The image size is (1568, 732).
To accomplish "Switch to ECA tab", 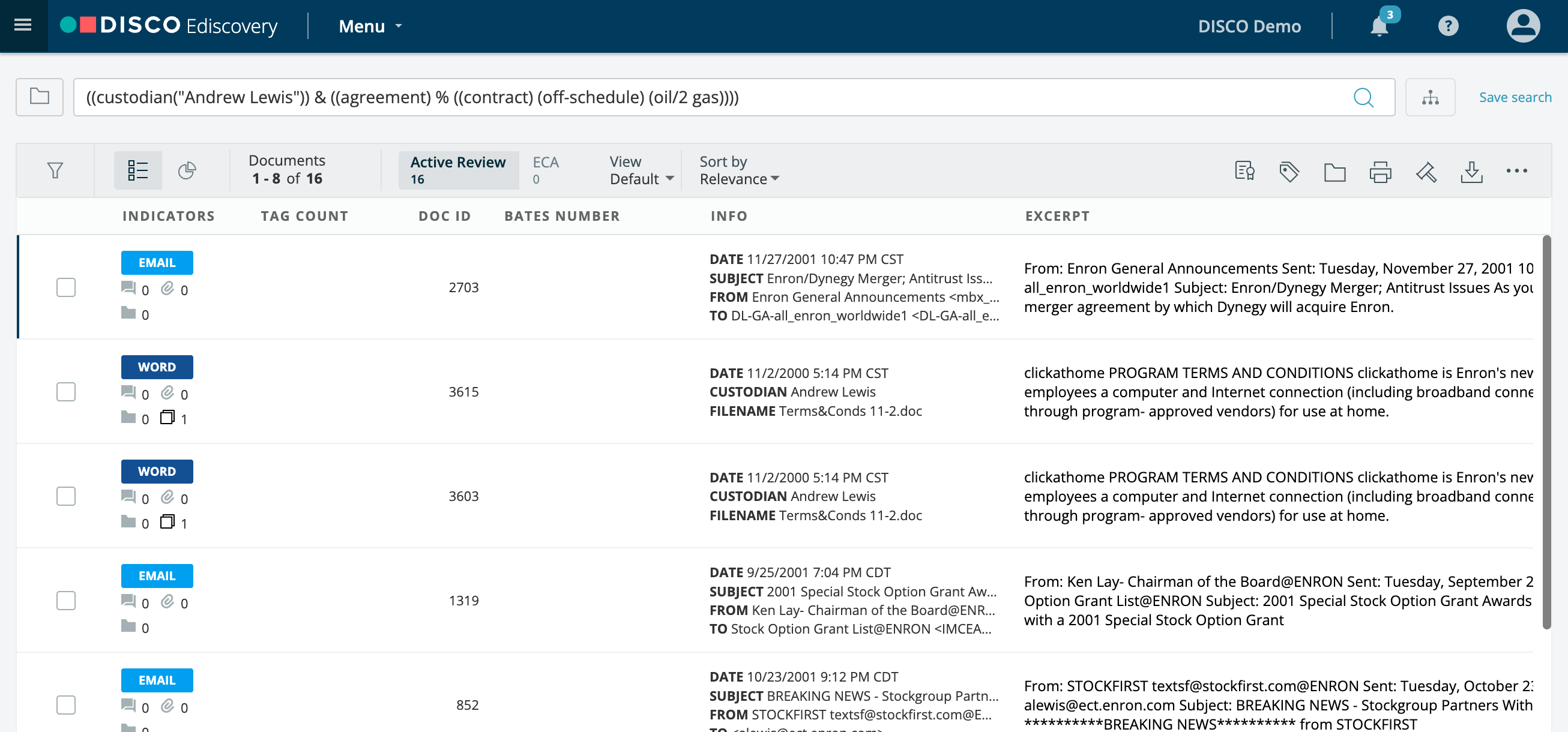I will click(546, 170).
